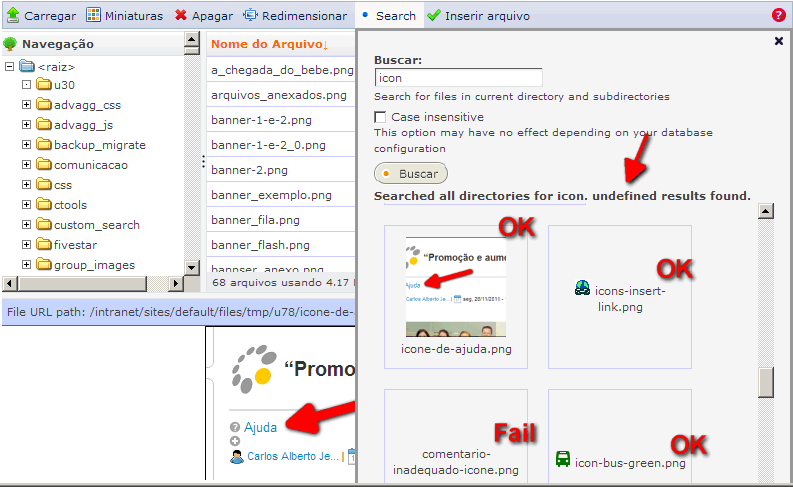Image resolution: width=793 pixels, height=487 pixels.
Task: Expand the advagg_css folder
Action: pos(26,105)
